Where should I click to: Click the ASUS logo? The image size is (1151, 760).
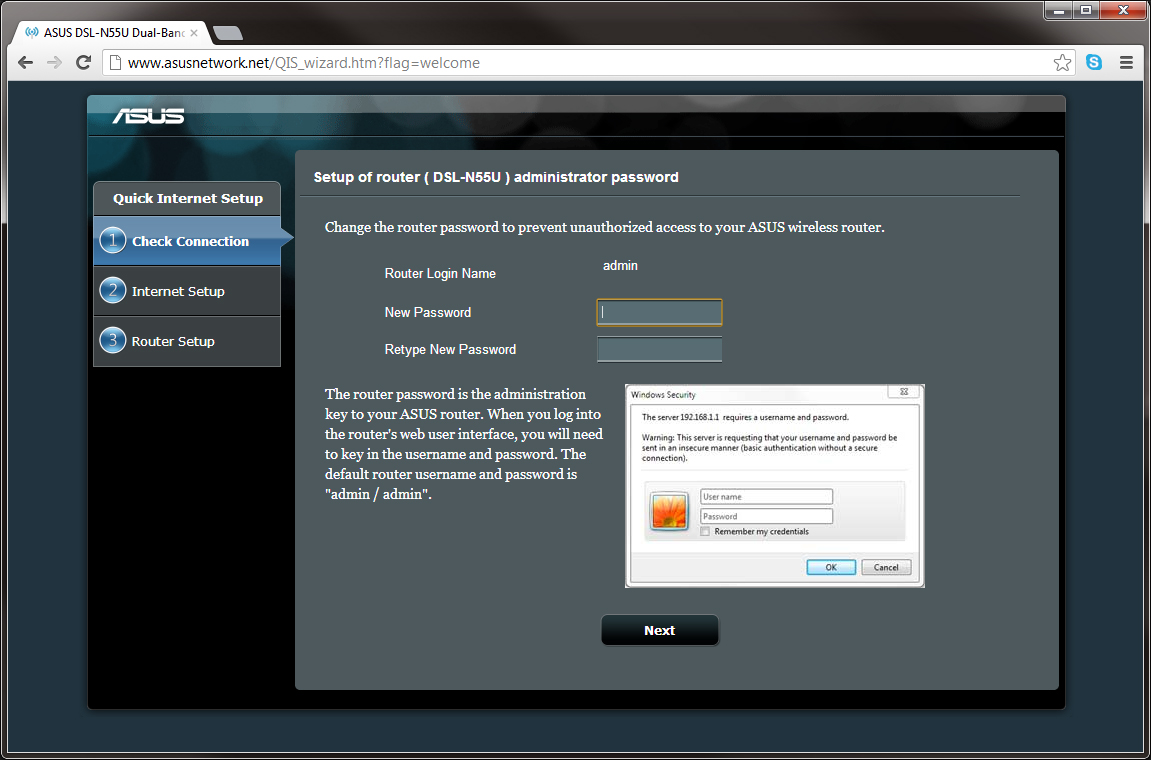click(148, 115)
